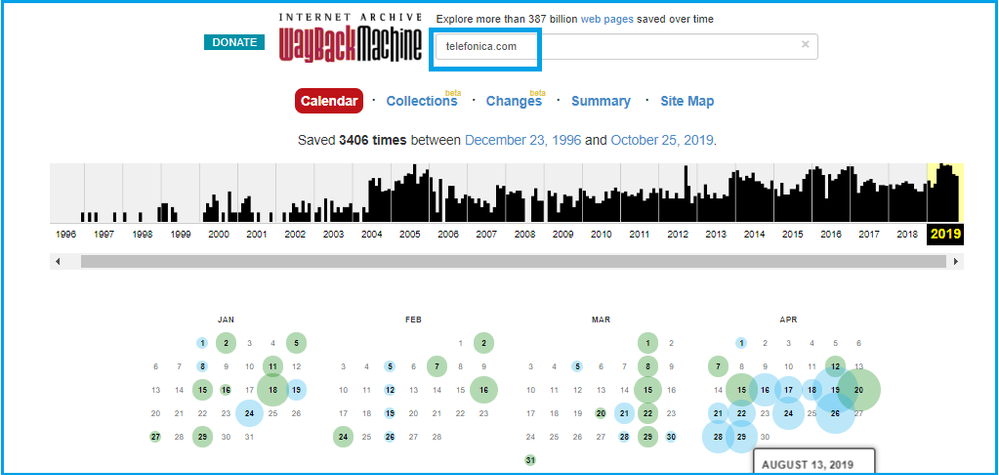Follow the December 23, 1996 link
Screen dimensions: 999x475
pyautogui.click(x=522, y=140)
